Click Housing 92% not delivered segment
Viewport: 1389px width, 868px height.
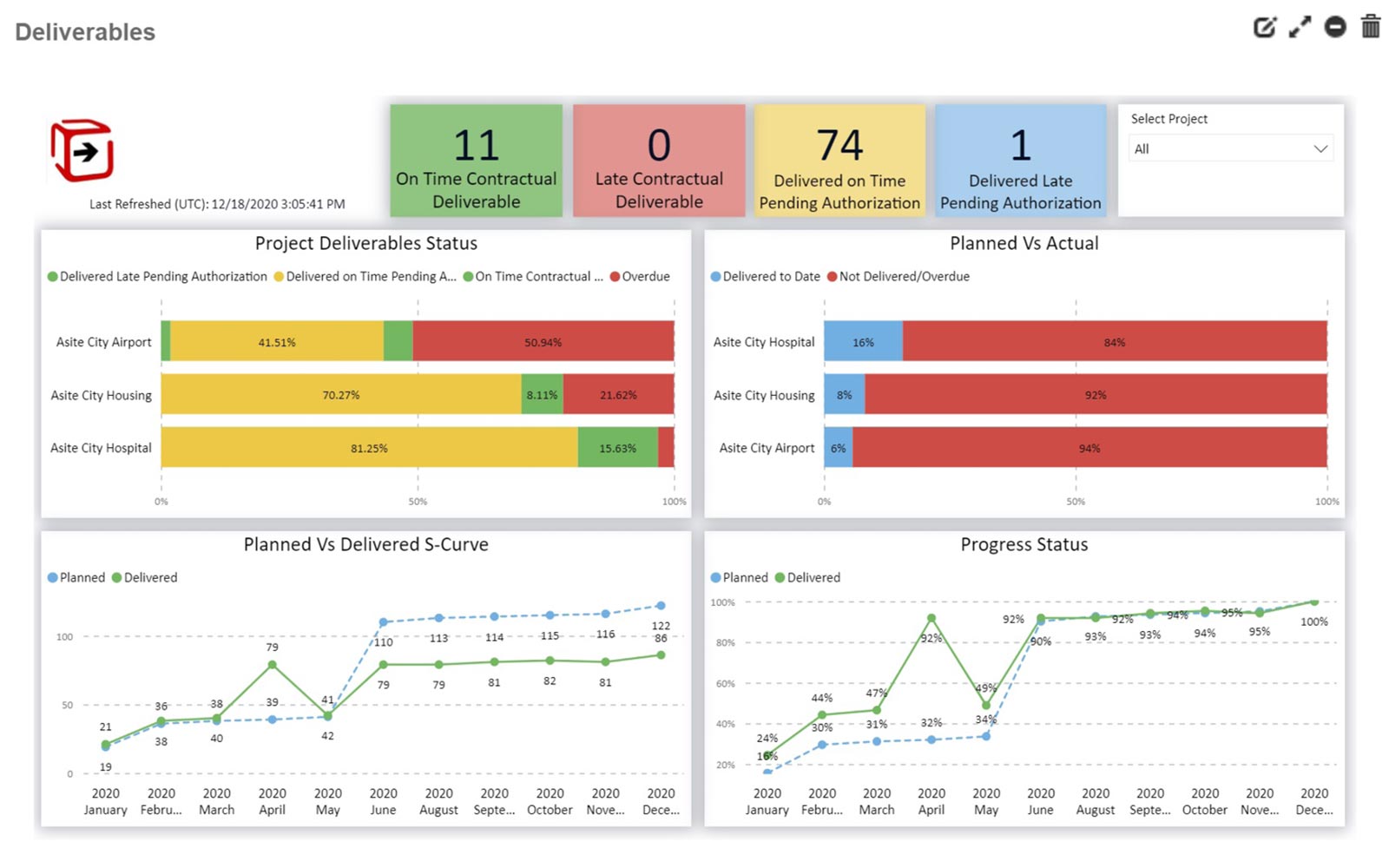pos(1096,394)
